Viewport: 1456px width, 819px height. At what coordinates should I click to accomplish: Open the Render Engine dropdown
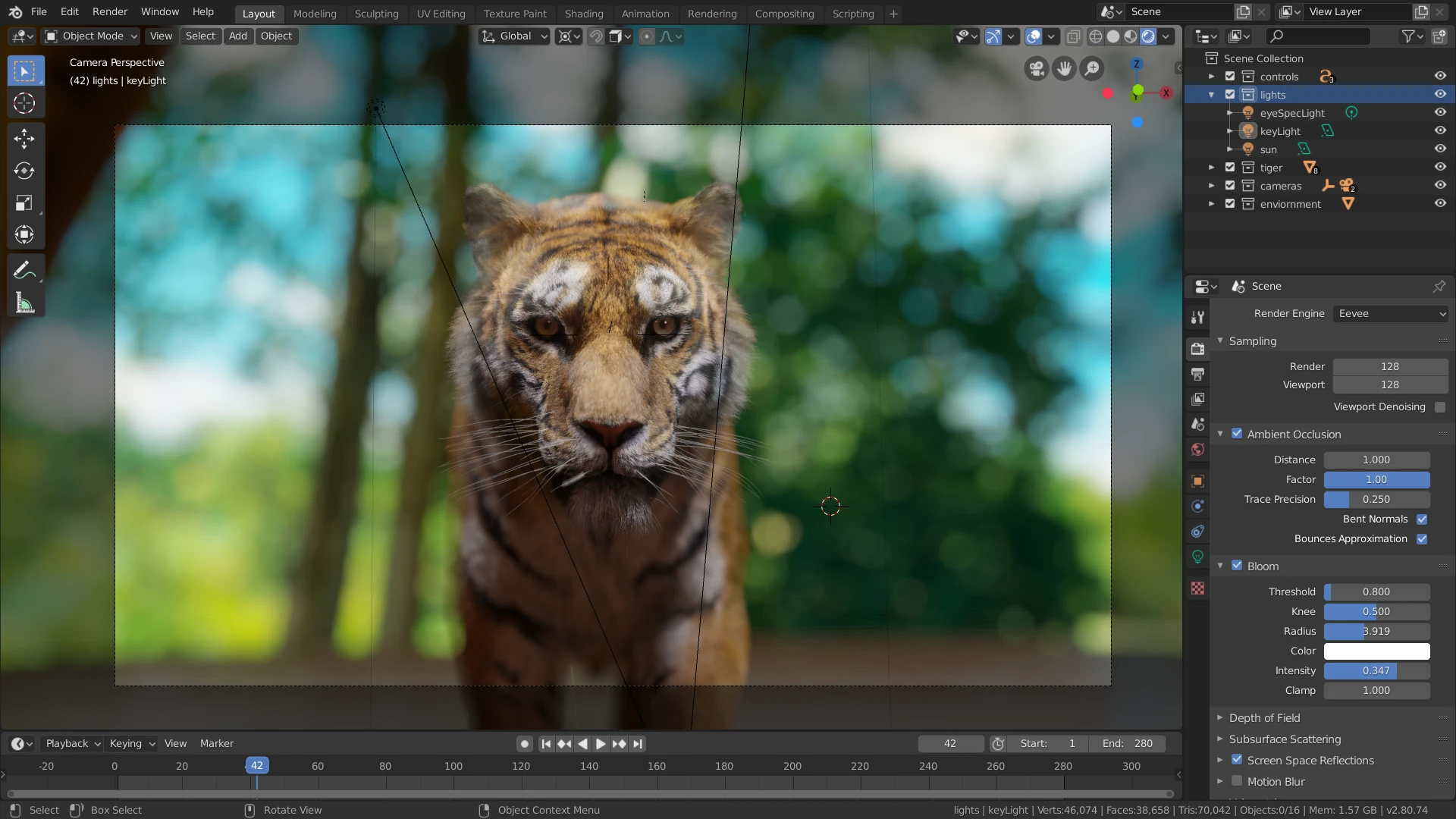coord(1390,313)
